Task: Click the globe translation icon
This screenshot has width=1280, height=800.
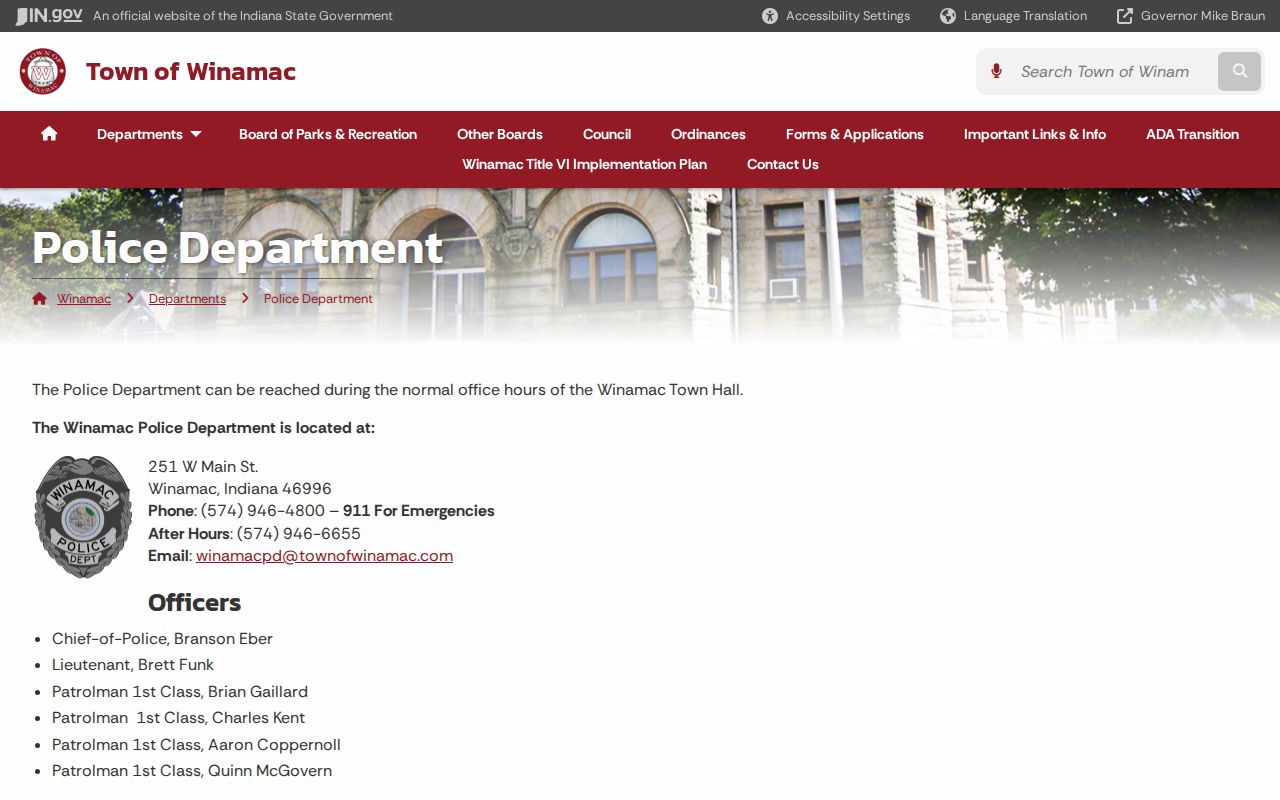Action: pos(948,16)
